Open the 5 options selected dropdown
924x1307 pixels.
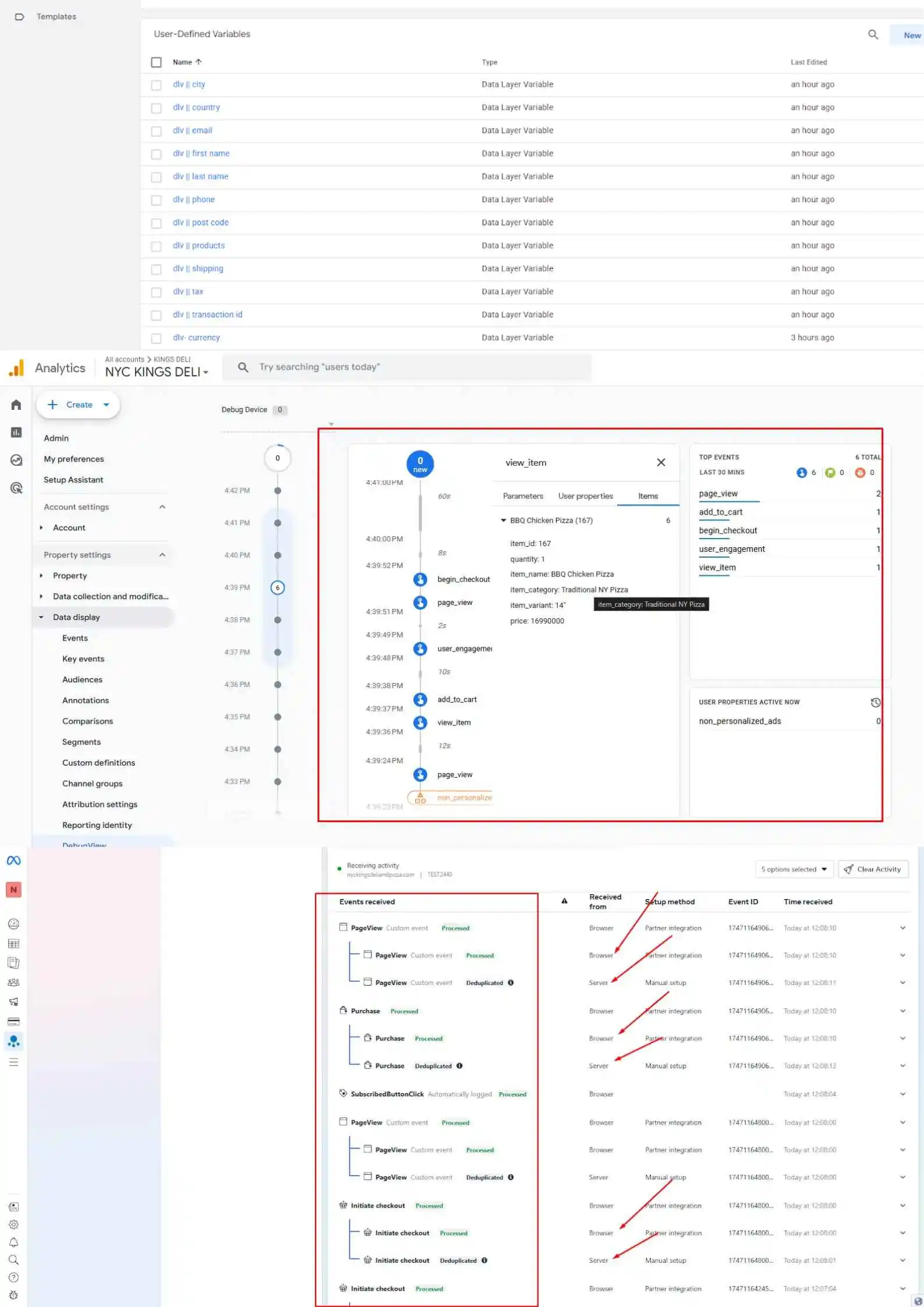794,869
